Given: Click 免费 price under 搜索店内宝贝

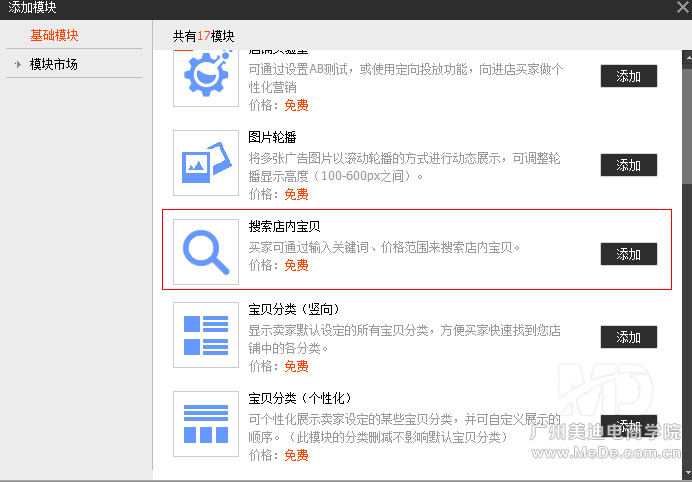Looking at the screenshot, I should click(296, 265).
